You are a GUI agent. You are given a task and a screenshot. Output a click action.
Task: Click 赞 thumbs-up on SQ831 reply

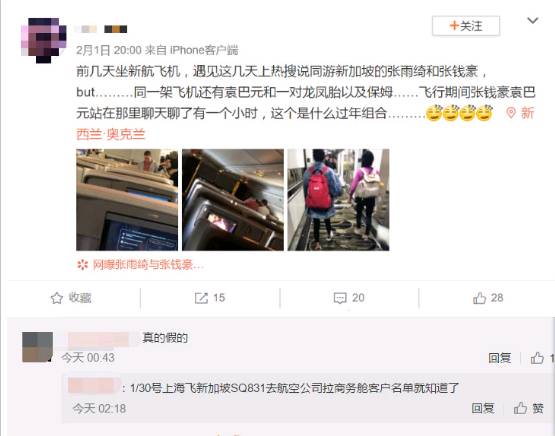(529, 408)
